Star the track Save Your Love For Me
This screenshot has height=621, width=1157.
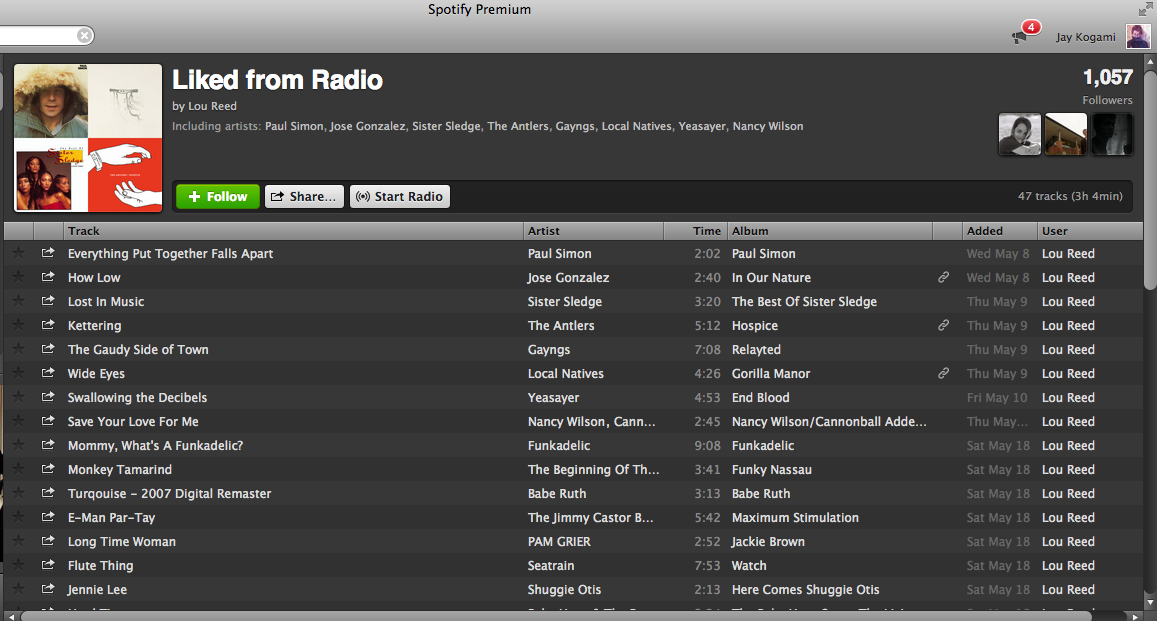coord(18,421)
